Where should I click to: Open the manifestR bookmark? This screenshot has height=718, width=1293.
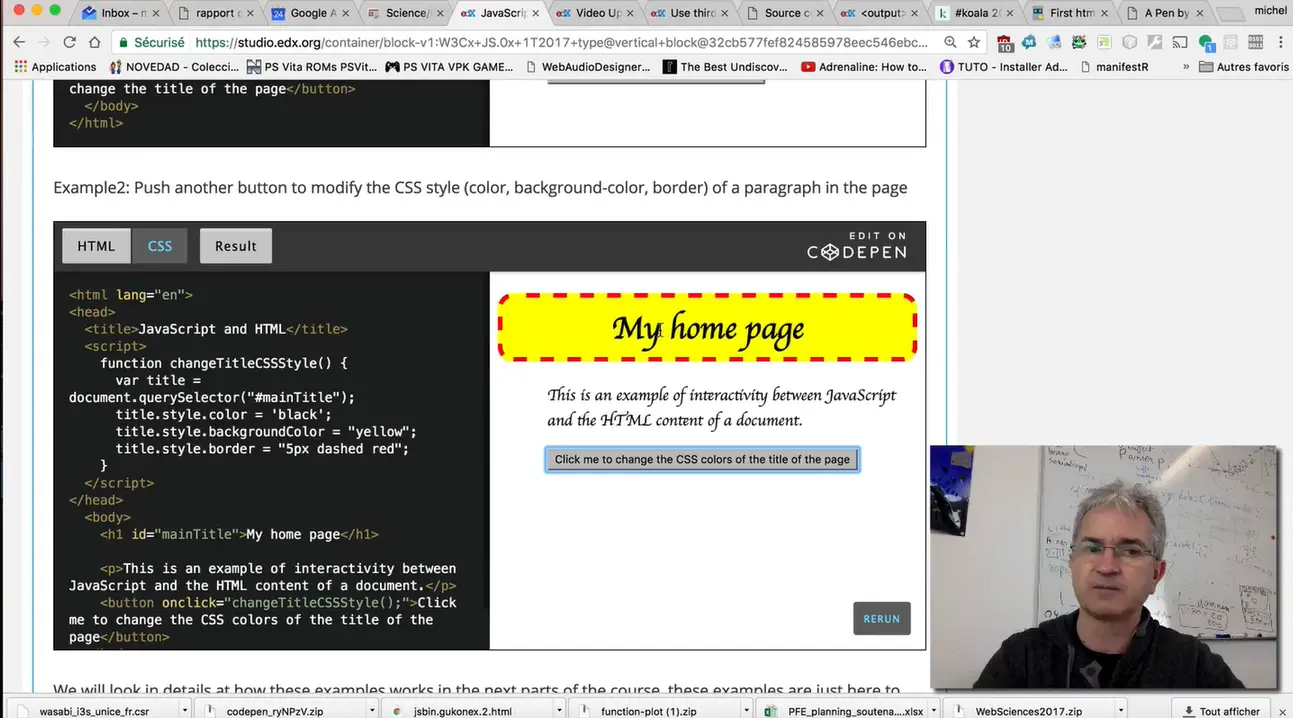point(1114,67)
